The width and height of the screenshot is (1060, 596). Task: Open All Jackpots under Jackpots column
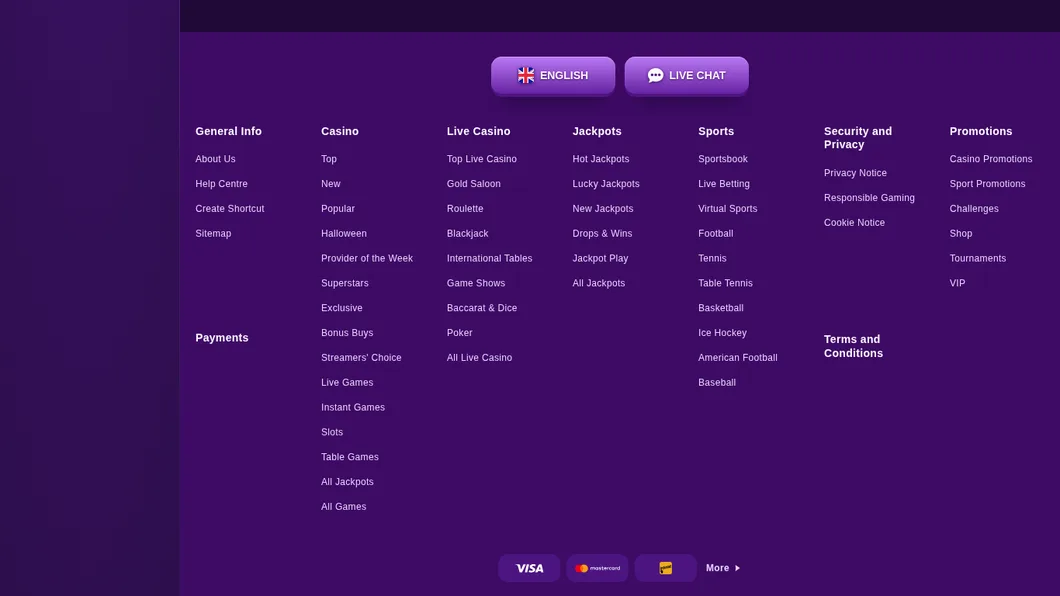point(598,283)
